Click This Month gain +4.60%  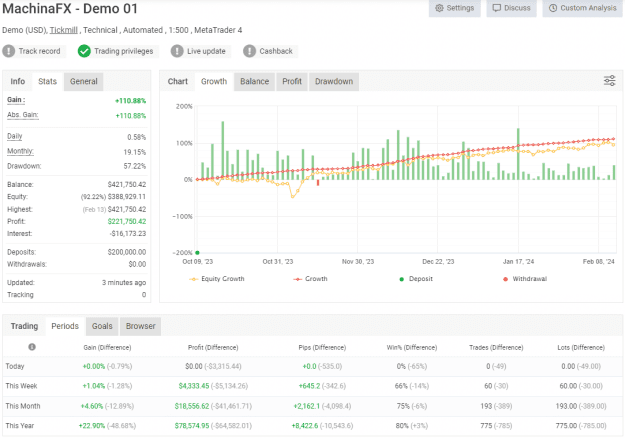click(92, 406)
